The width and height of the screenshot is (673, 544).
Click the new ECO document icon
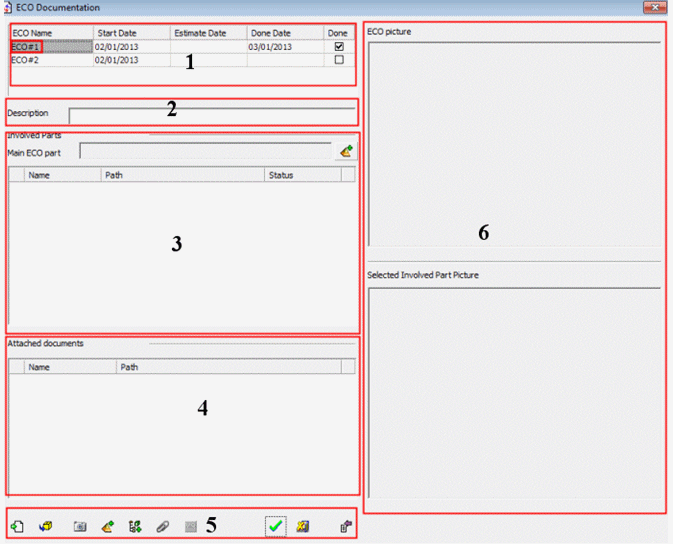(18, 526)
